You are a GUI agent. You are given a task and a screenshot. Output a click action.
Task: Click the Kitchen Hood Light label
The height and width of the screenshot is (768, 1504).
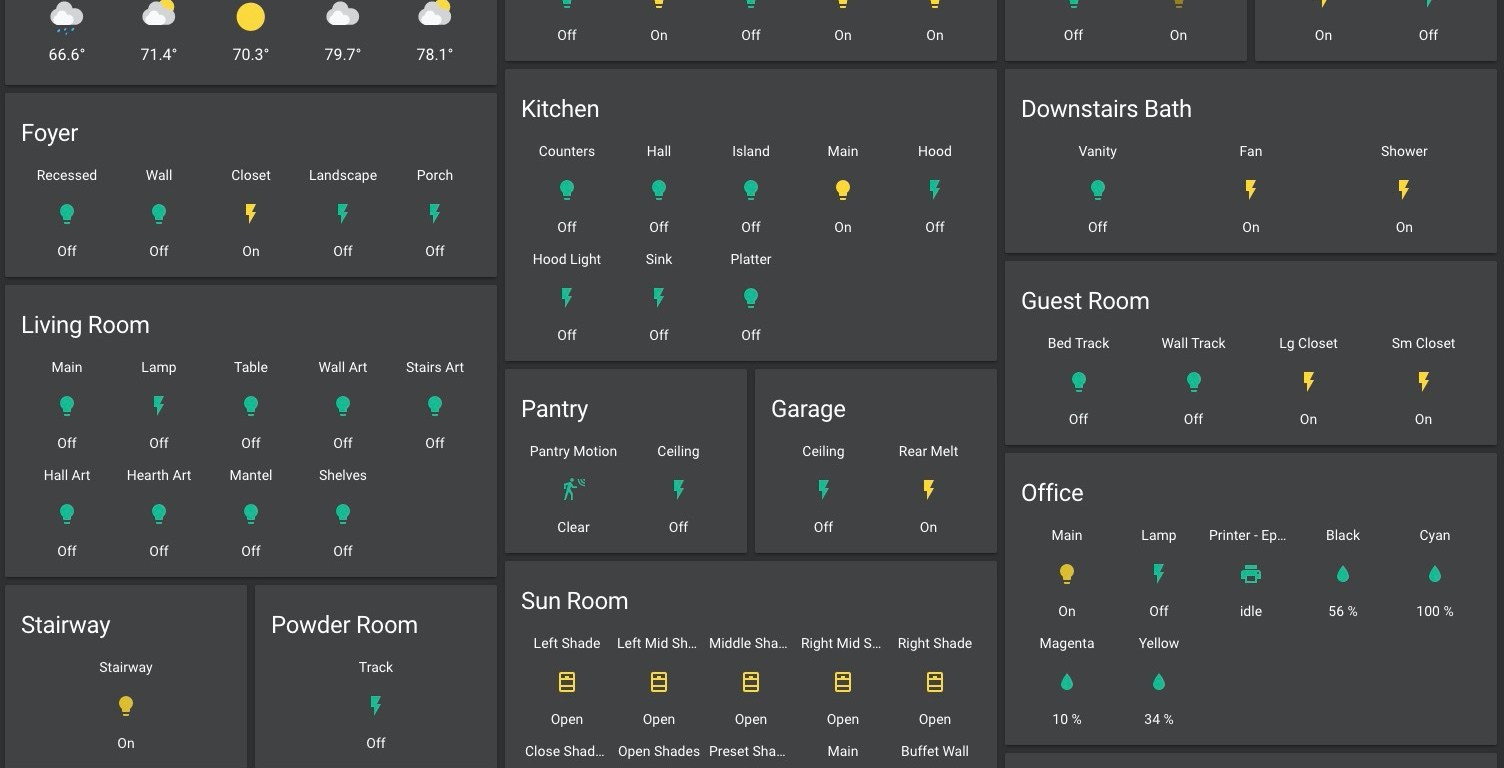pyautogui.click(x=566, y=259)
